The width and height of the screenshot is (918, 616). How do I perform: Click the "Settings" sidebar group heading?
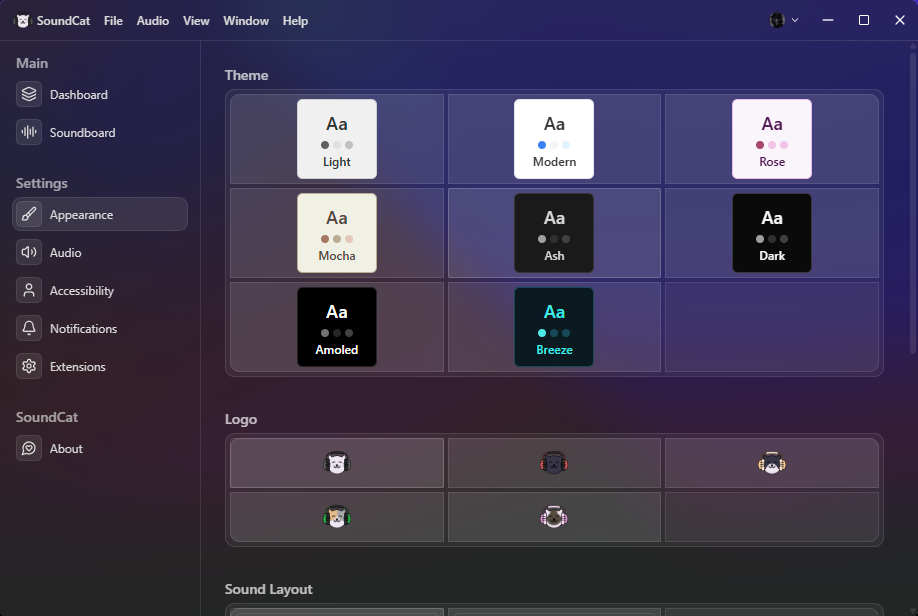pyautogui.click(x=42, y=183)
